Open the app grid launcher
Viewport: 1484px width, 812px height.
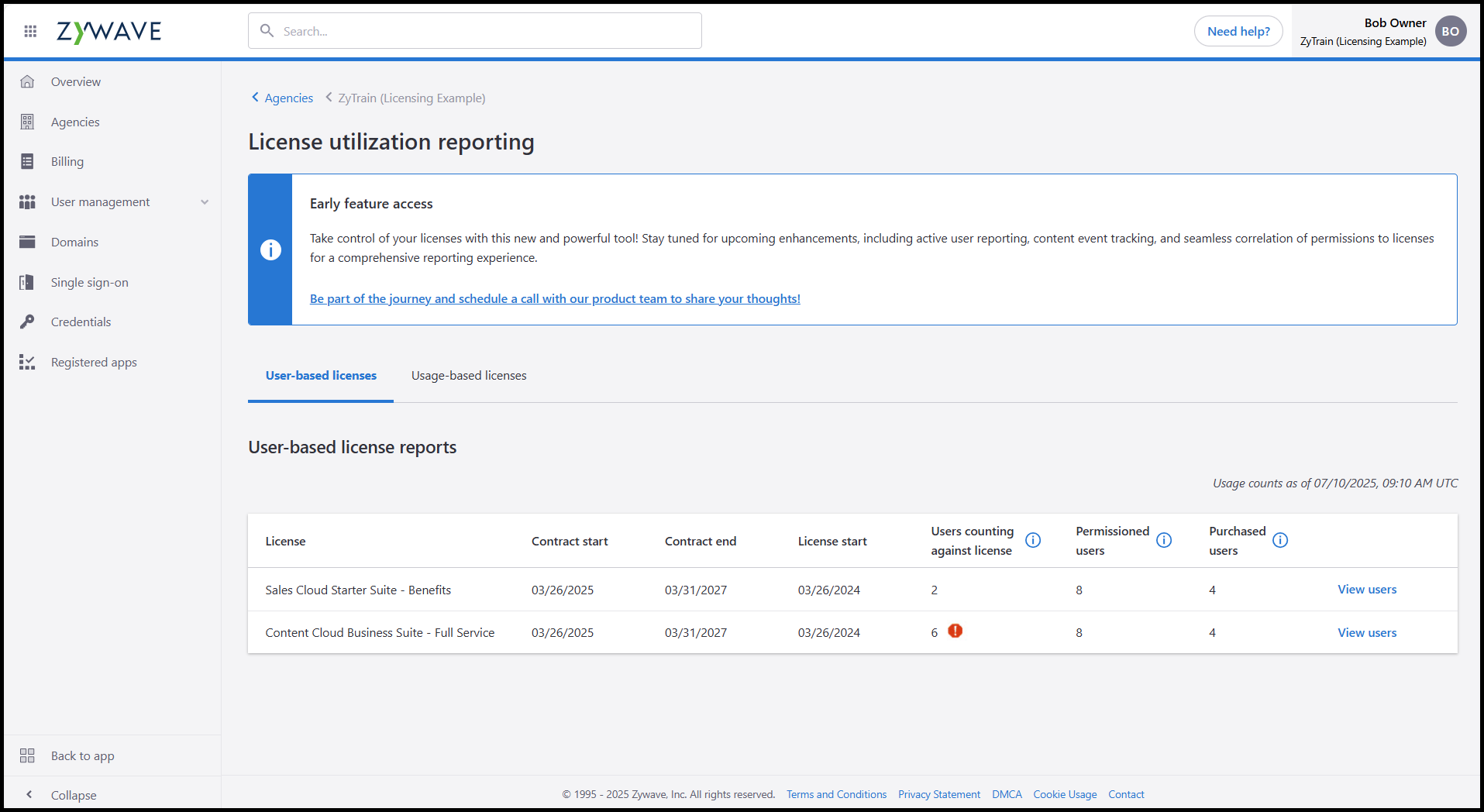tap(29, 31)
